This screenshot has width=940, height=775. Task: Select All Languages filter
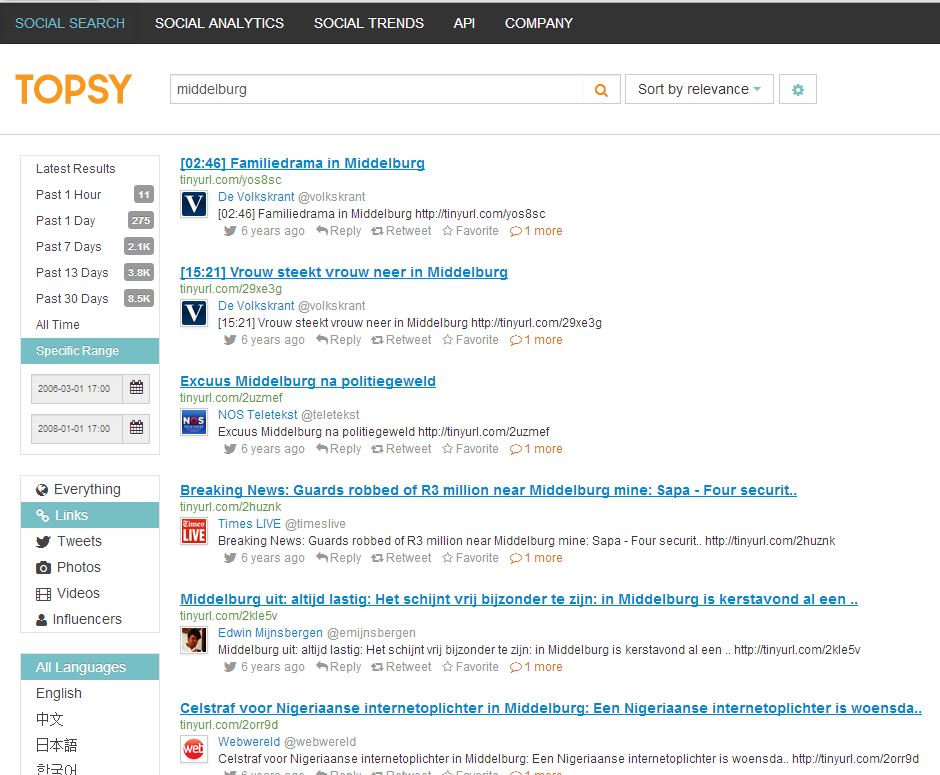[x=90, y=667]
